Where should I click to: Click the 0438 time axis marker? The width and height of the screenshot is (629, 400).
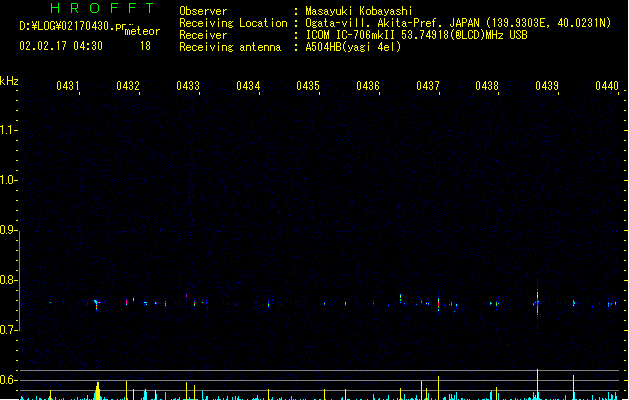point(487,86)
